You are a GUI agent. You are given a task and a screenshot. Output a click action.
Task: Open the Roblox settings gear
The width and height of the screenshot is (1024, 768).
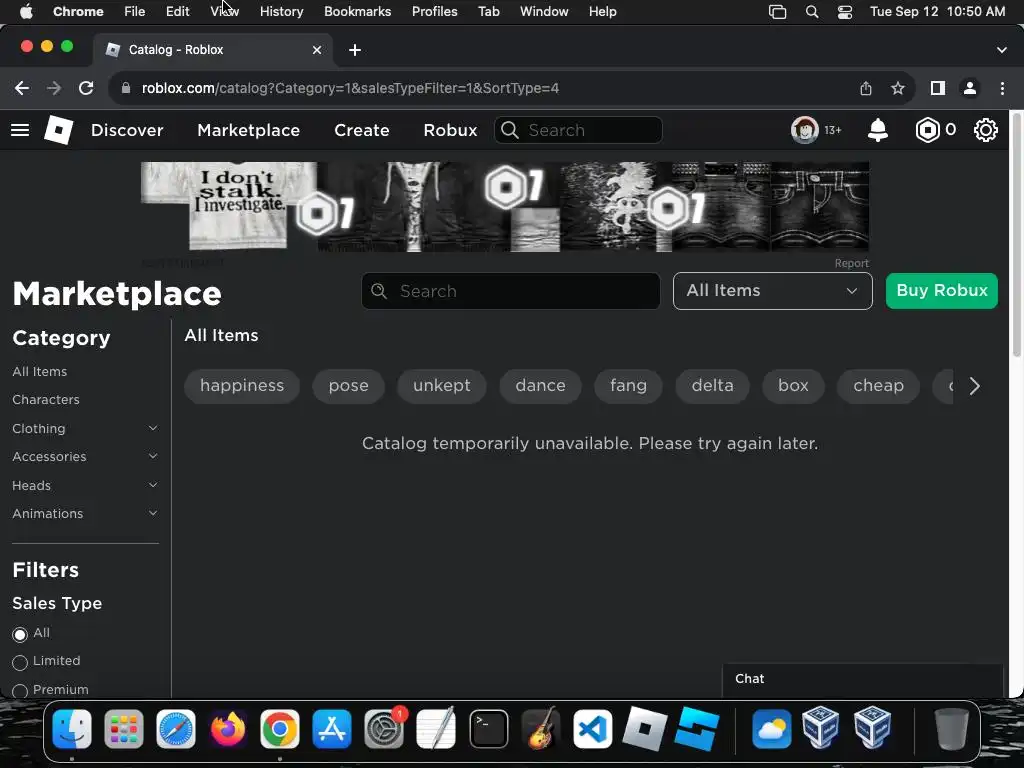pyautogui.click(x=985, y=130)
